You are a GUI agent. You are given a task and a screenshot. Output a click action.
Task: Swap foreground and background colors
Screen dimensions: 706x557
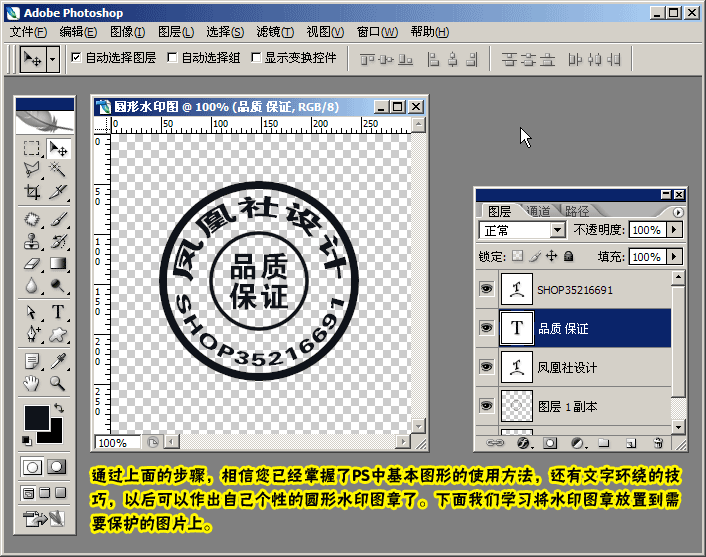click(x=59, y=408)
